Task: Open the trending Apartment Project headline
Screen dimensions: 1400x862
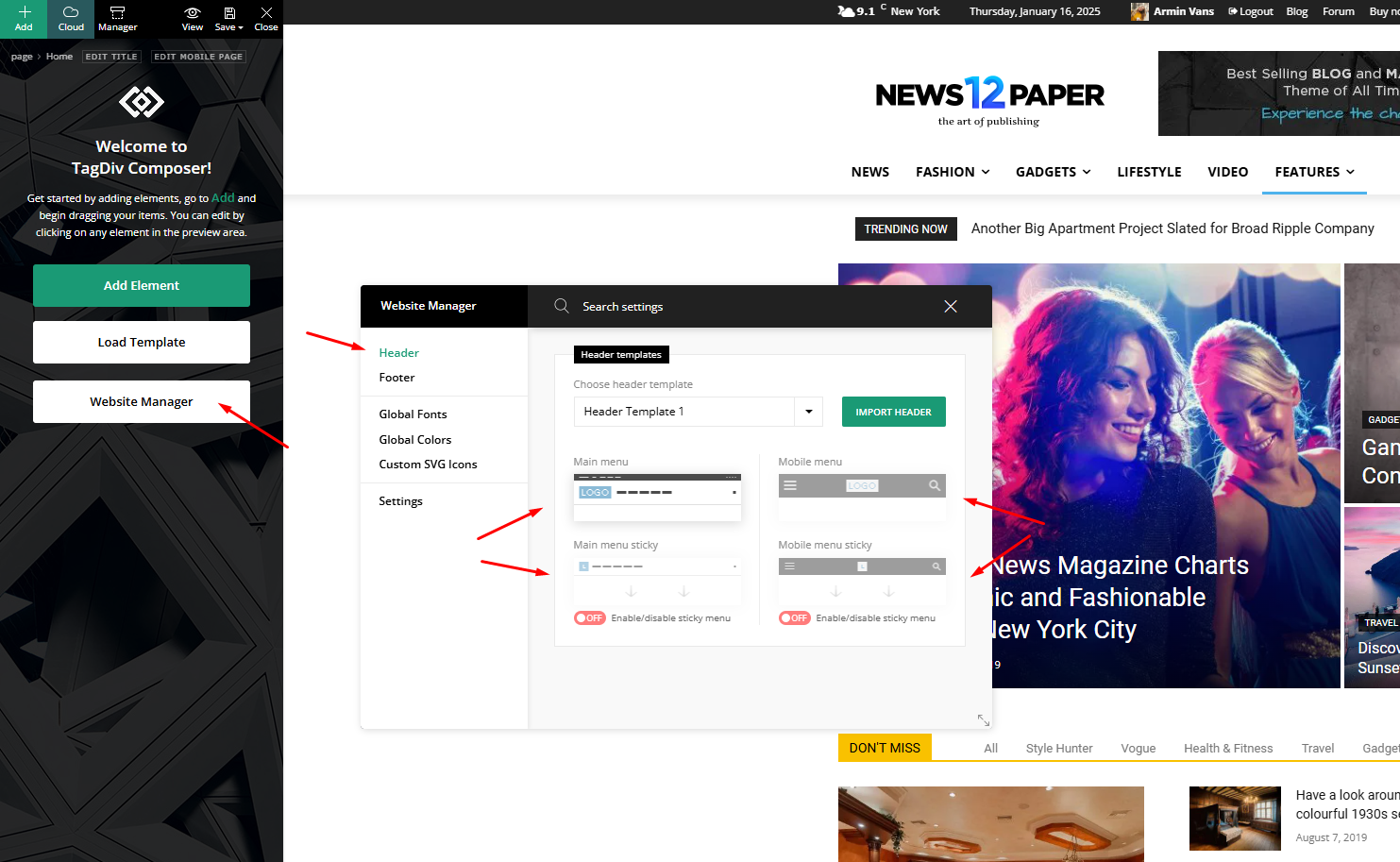Action: 1172,228
